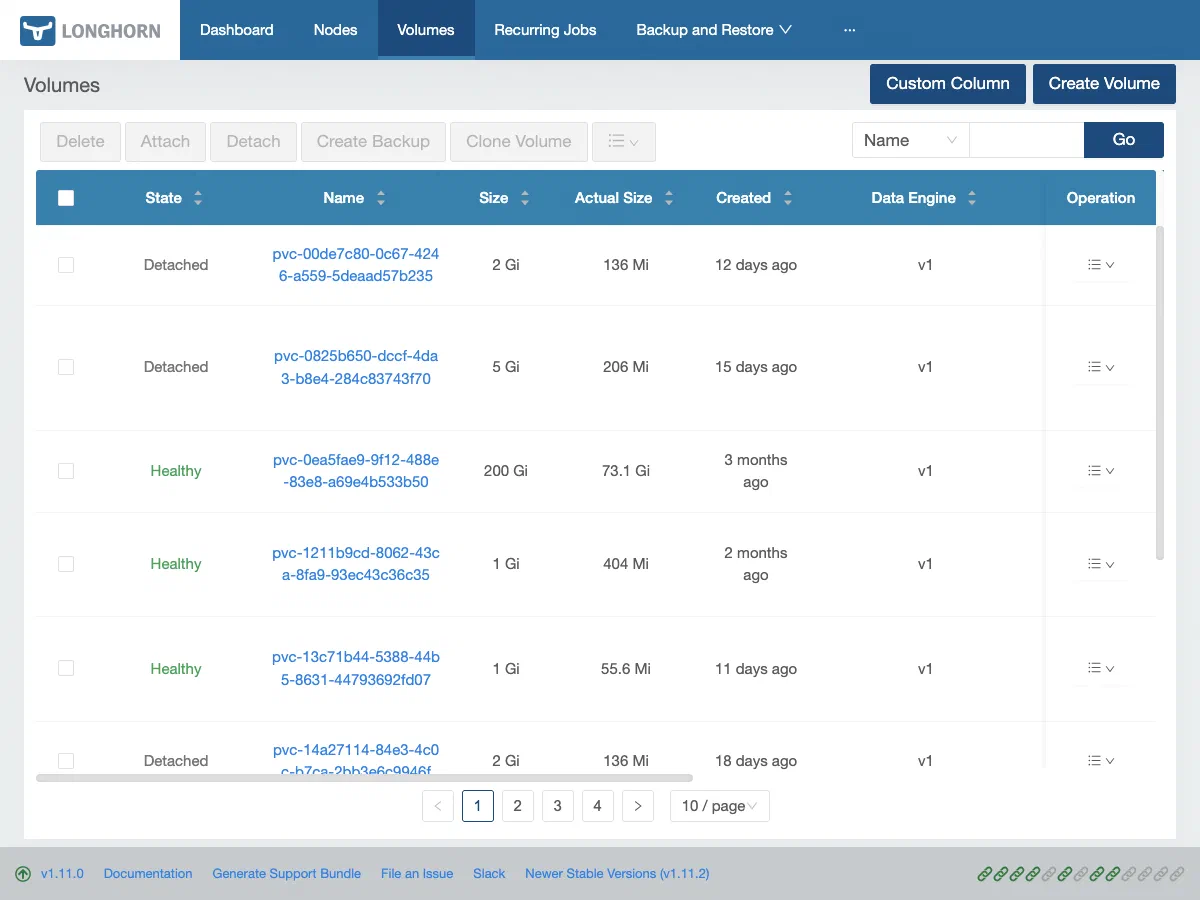Go to page 4
The height and width of the screenshot is (900, 1200).
pyautogui.click(x=598, y=806)
